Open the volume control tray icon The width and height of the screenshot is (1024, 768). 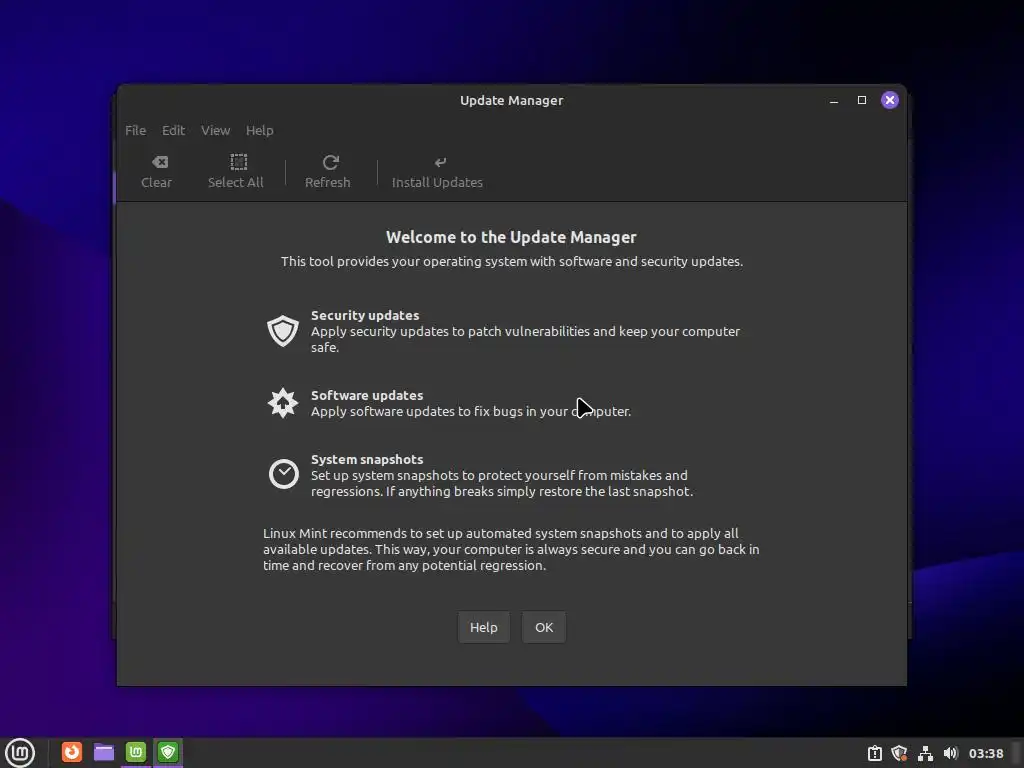(950, 753)
